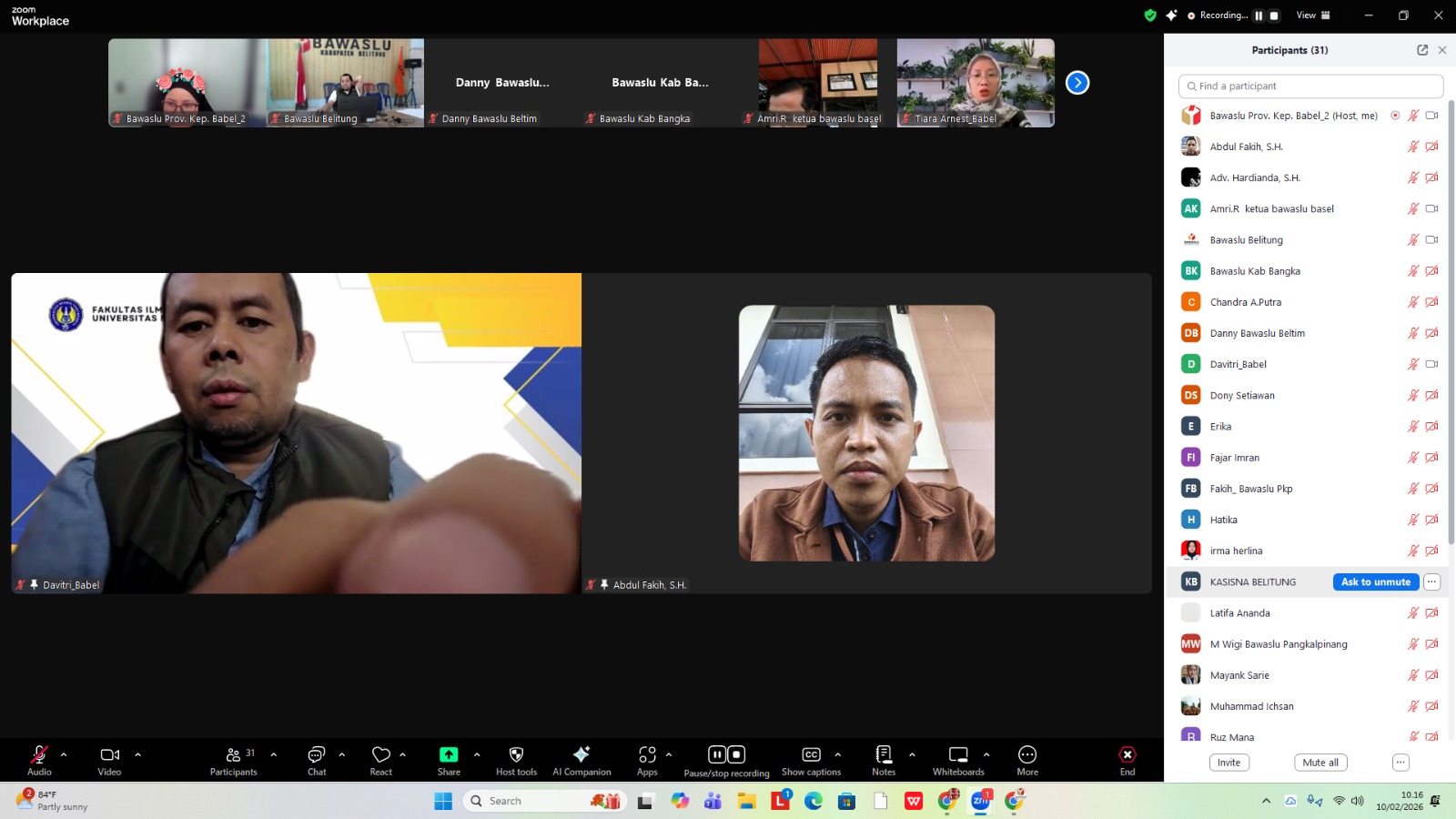The height and width of the screenshot is (819, 1456).
Task: Open the Apps toolbar item
Action: (647, 755)
